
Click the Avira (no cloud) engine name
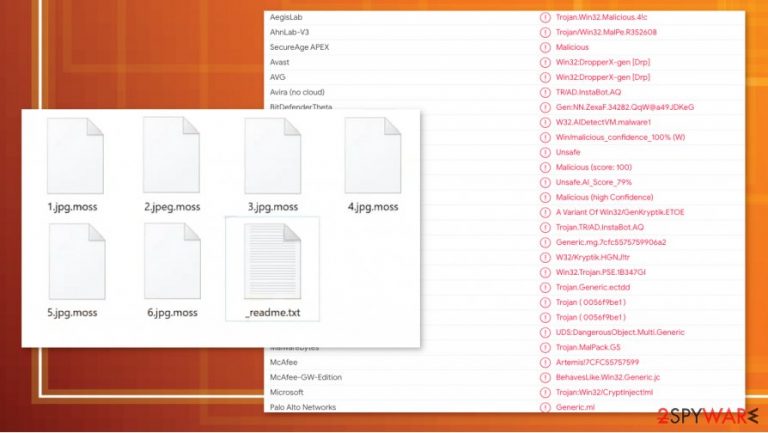tap(297, 92)
